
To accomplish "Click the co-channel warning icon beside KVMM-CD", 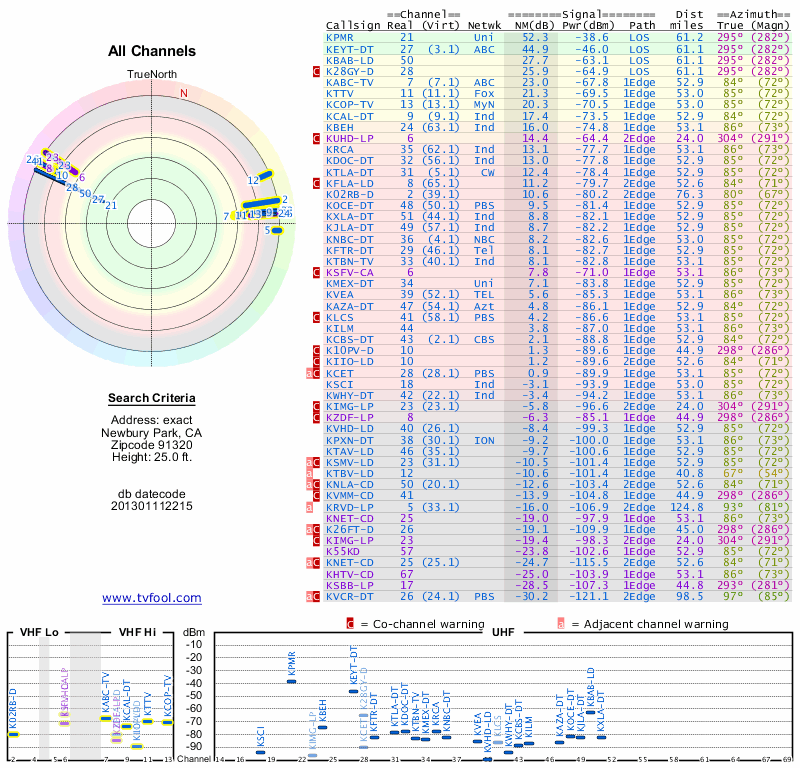I will [317, 496].
